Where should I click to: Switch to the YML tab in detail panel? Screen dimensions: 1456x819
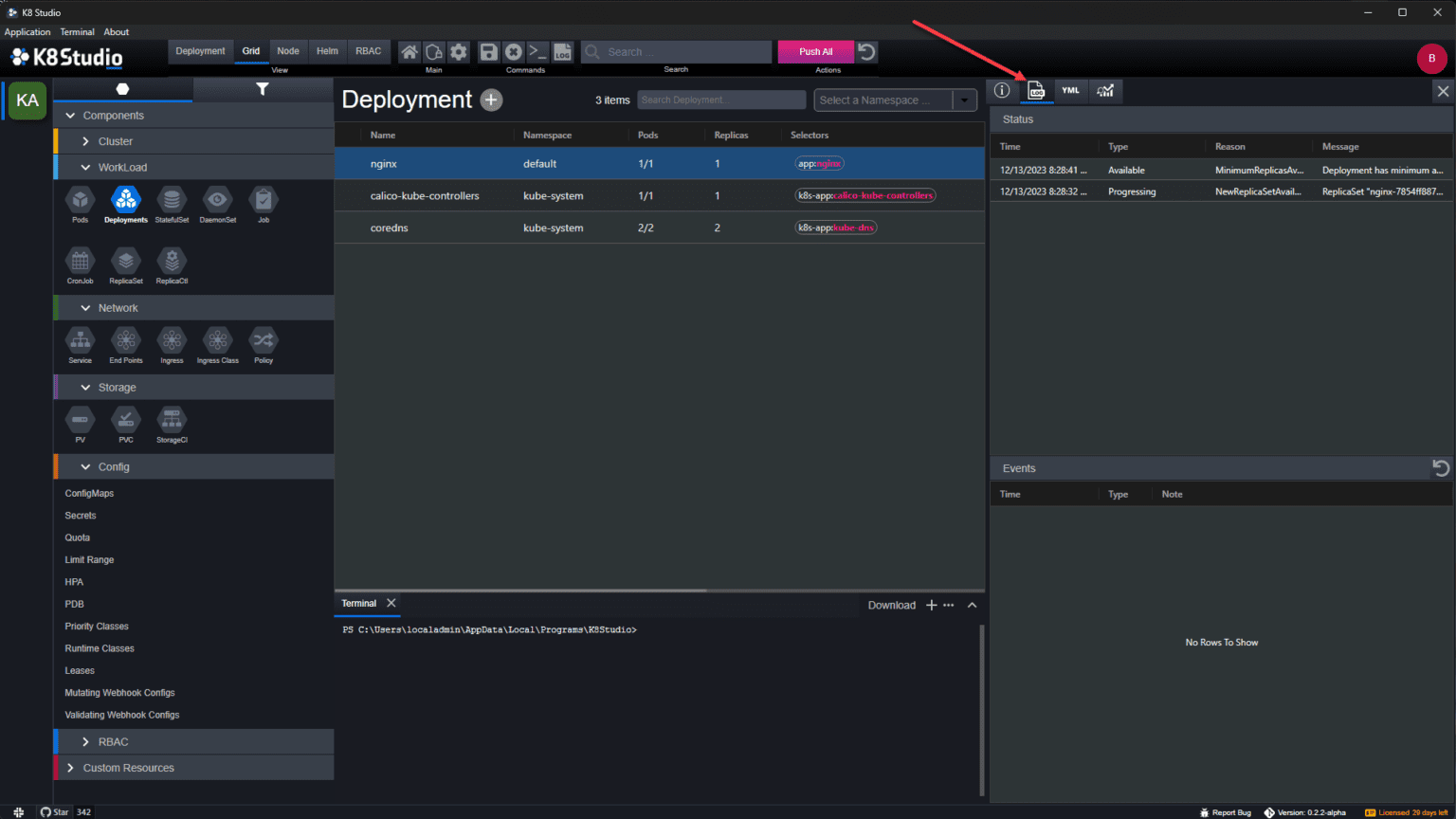pyautogui.click(x=1070, y=90)
